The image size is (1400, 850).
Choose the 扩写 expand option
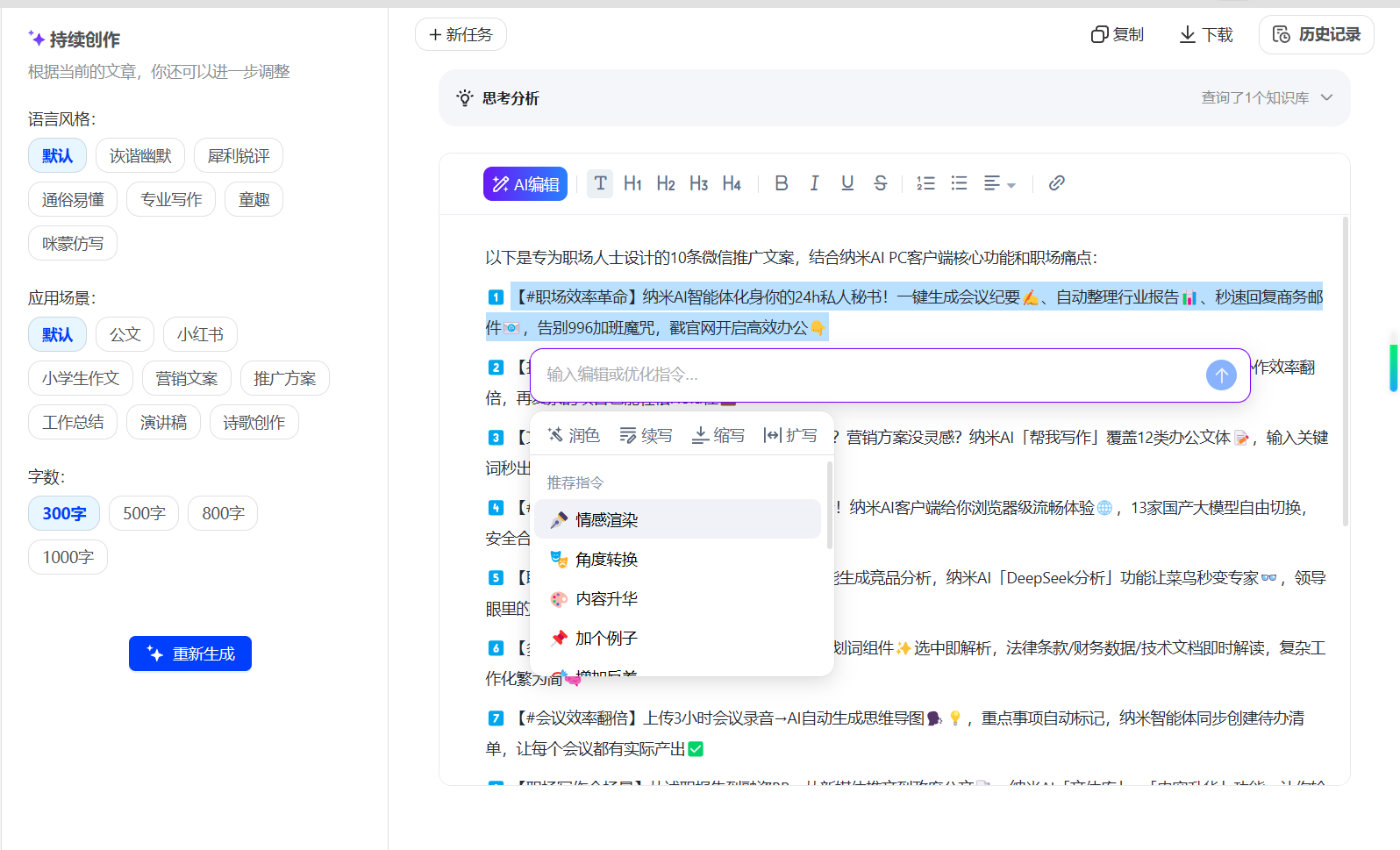790,436
